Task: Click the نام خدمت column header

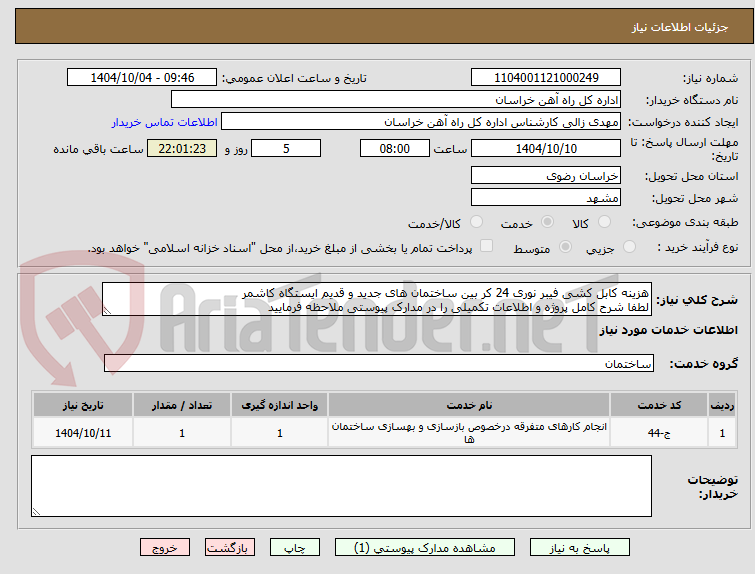Action: pyautogui.click(x=469, y=405)
